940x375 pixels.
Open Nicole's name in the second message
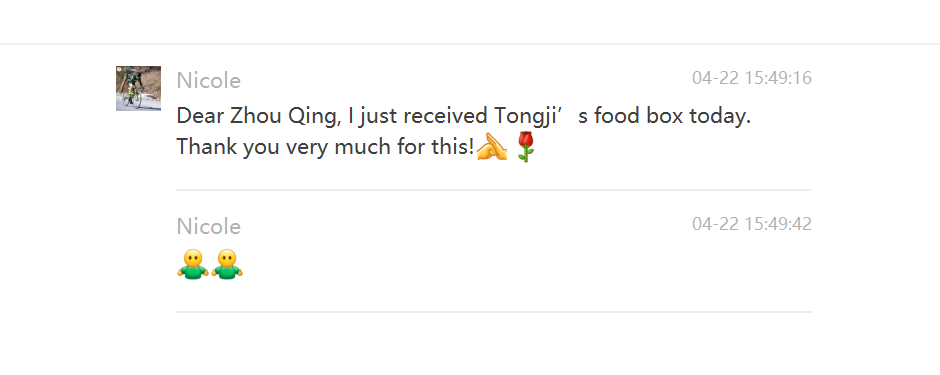coord(209,226)
